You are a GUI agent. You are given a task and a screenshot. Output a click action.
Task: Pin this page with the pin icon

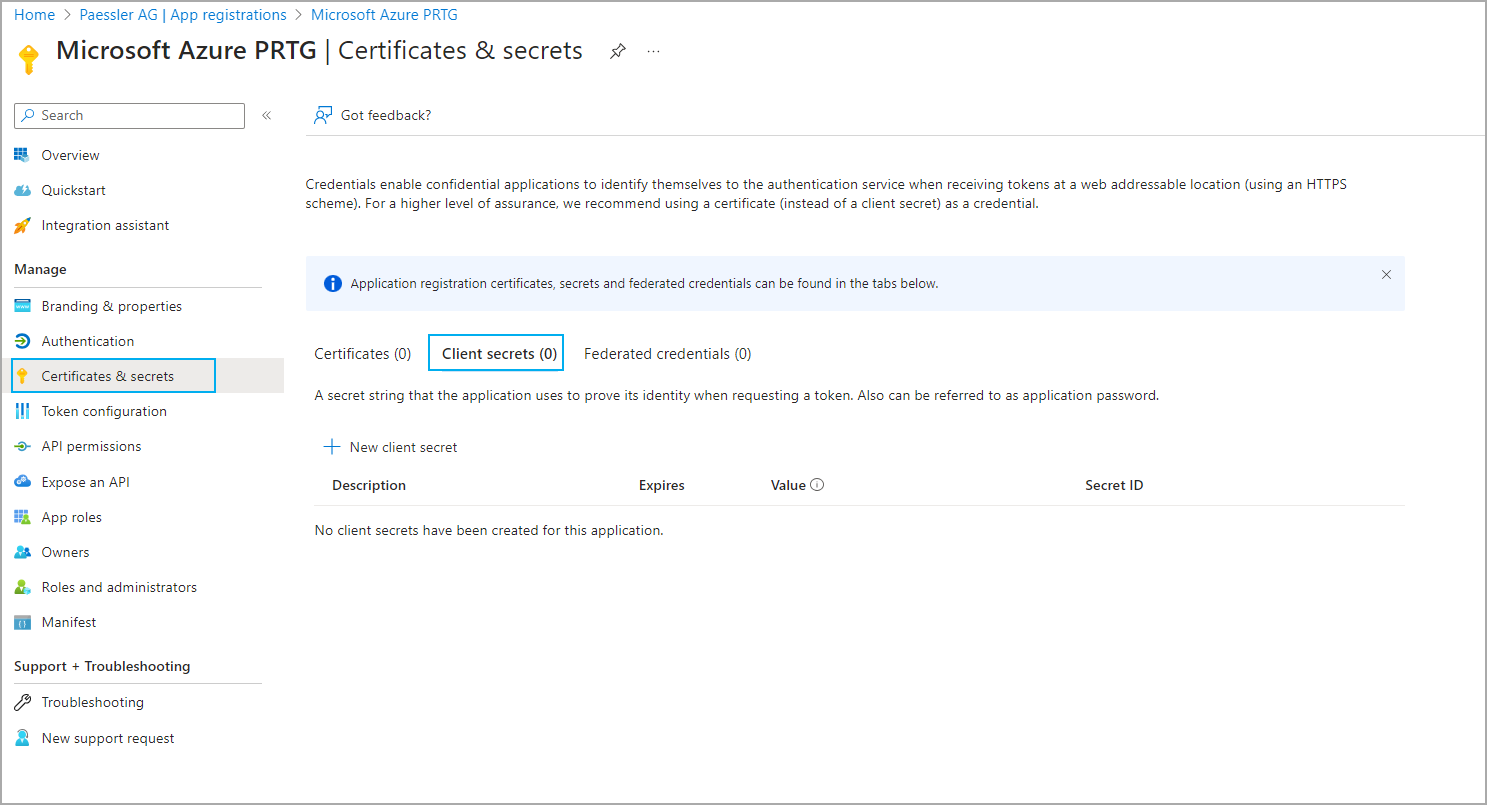click(618, 51)
